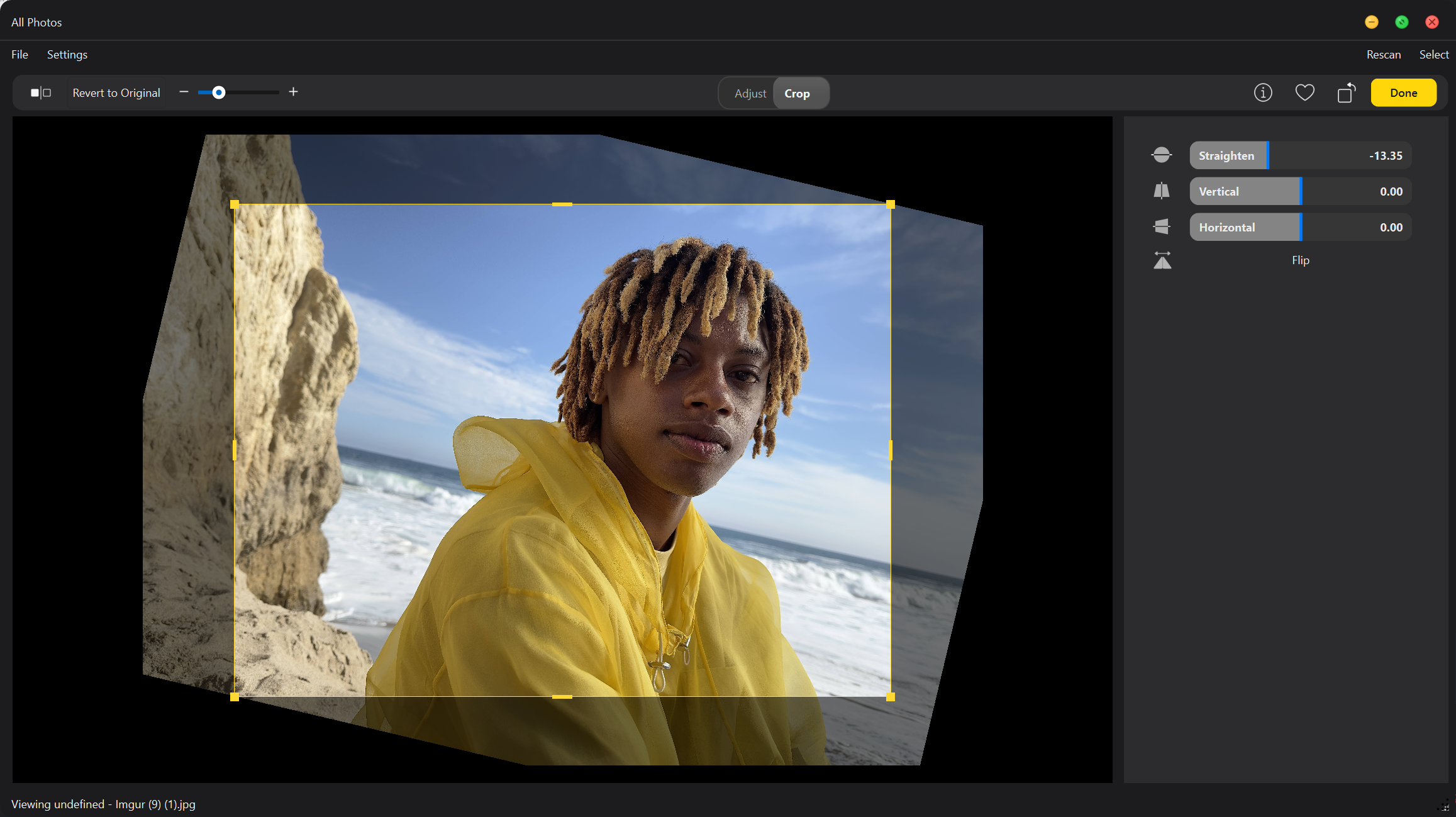This screenshot has width=1456, height=817.
Task: Switch to the Adjust tab
Action: pyautogui.click(x=750, y=92)
